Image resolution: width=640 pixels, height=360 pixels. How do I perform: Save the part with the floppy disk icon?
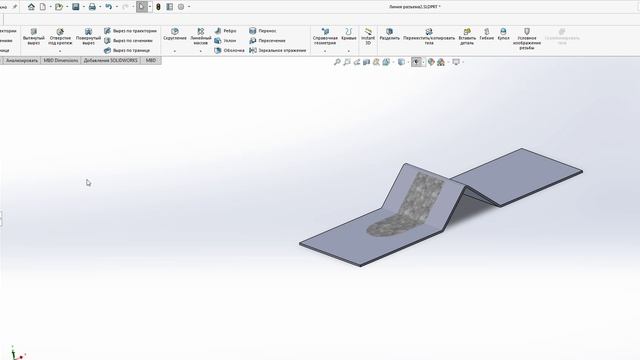tap(76, 7)
